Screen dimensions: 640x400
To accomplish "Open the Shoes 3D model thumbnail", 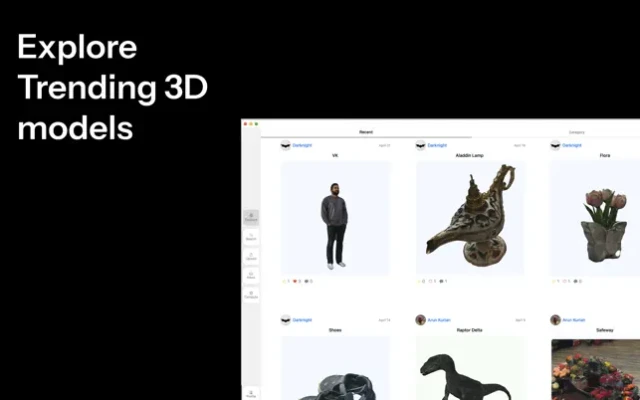I will pos(335,372).
